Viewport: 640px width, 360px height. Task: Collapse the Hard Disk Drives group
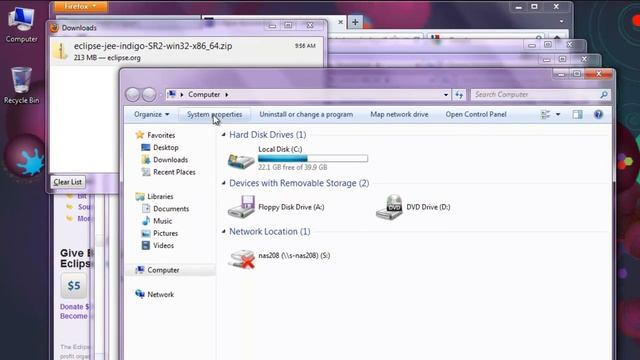coord(224,134)
